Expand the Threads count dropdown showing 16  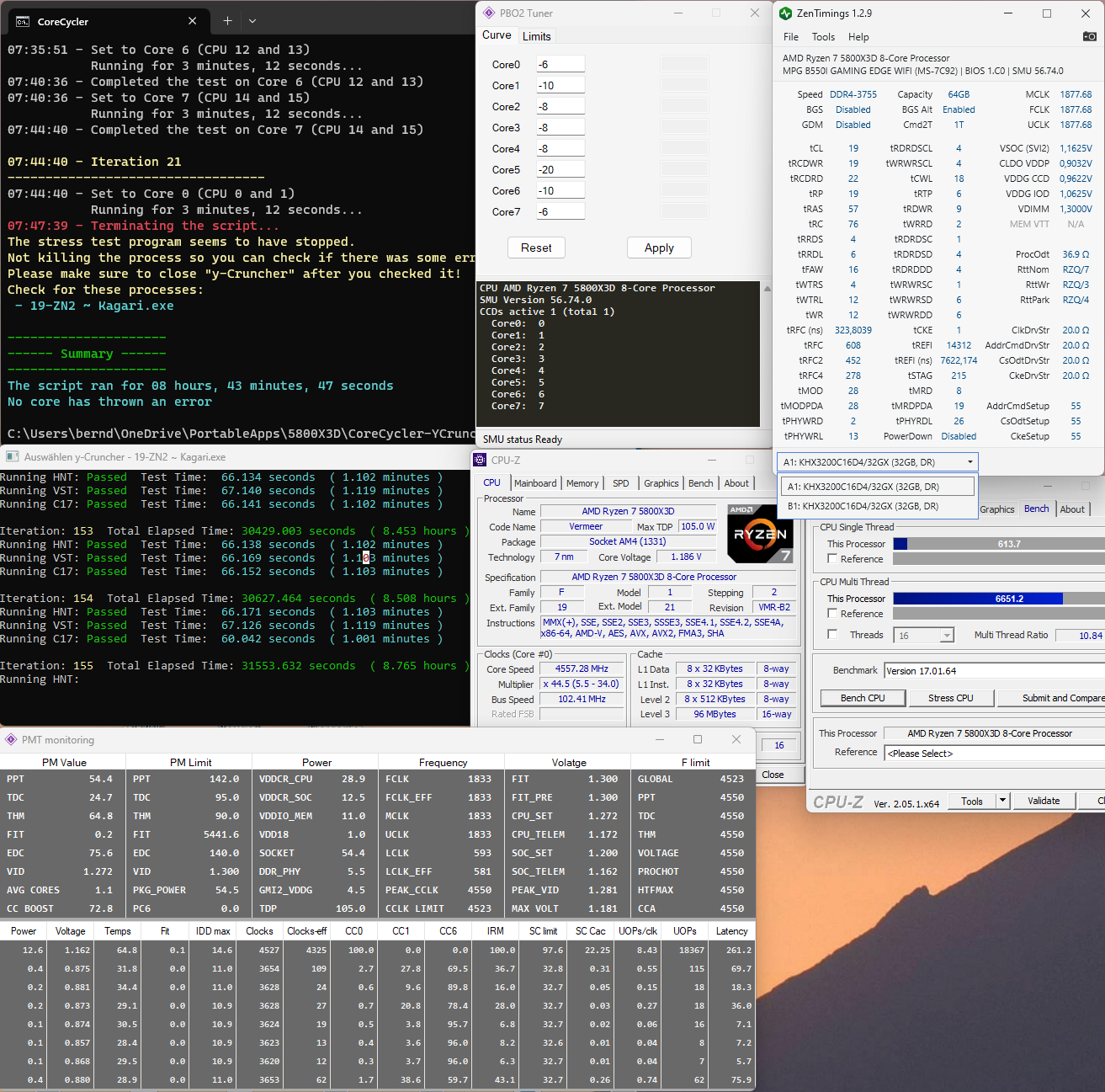(x=947, y=636)
